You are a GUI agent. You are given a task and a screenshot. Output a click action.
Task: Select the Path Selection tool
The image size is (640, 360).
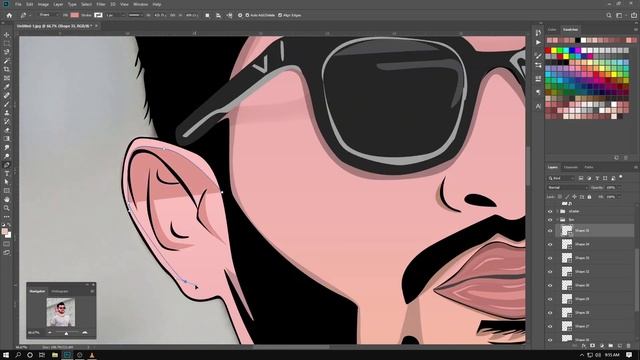[x=7, y=182]
